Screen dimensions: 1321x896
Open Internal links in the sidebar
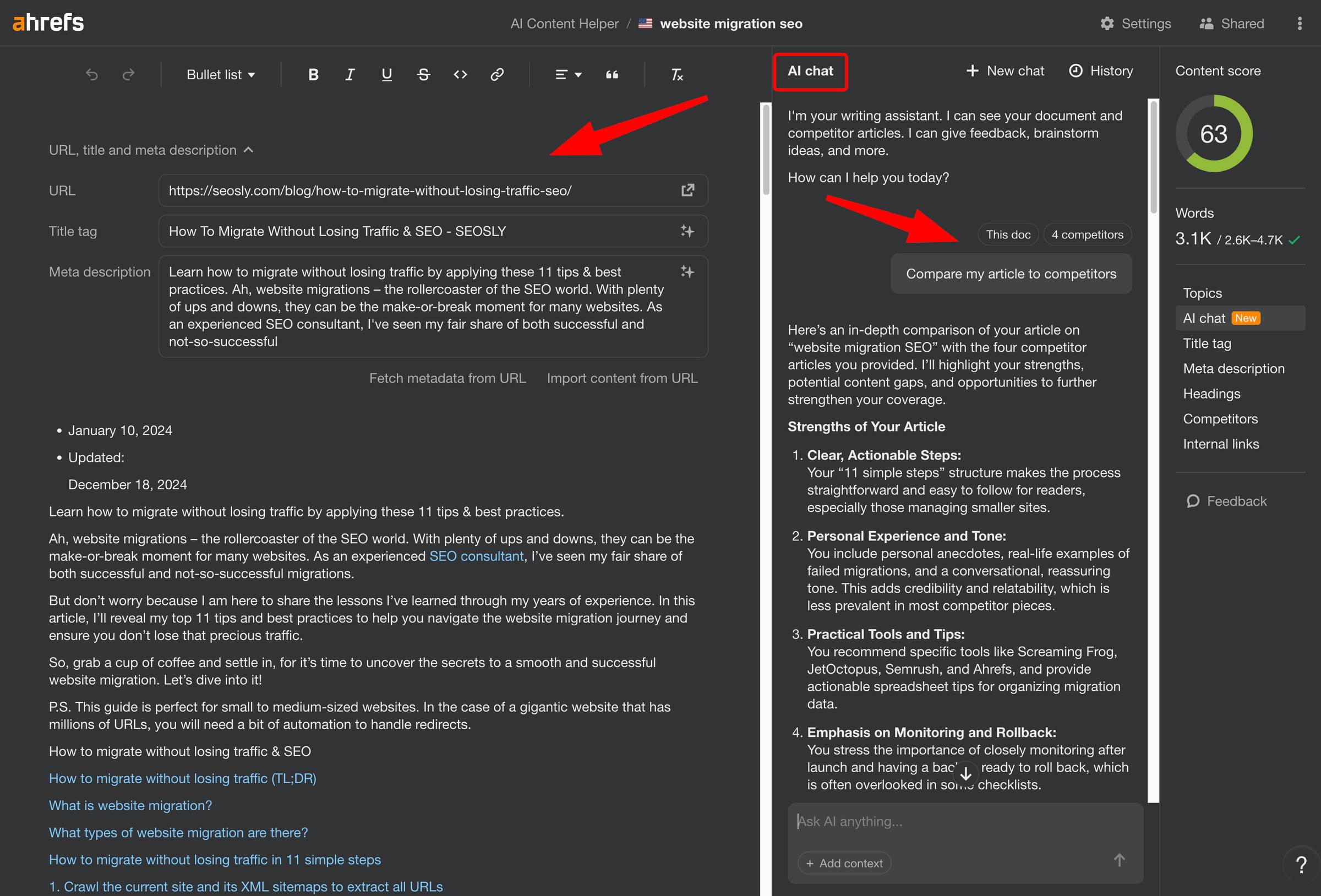1220,444
